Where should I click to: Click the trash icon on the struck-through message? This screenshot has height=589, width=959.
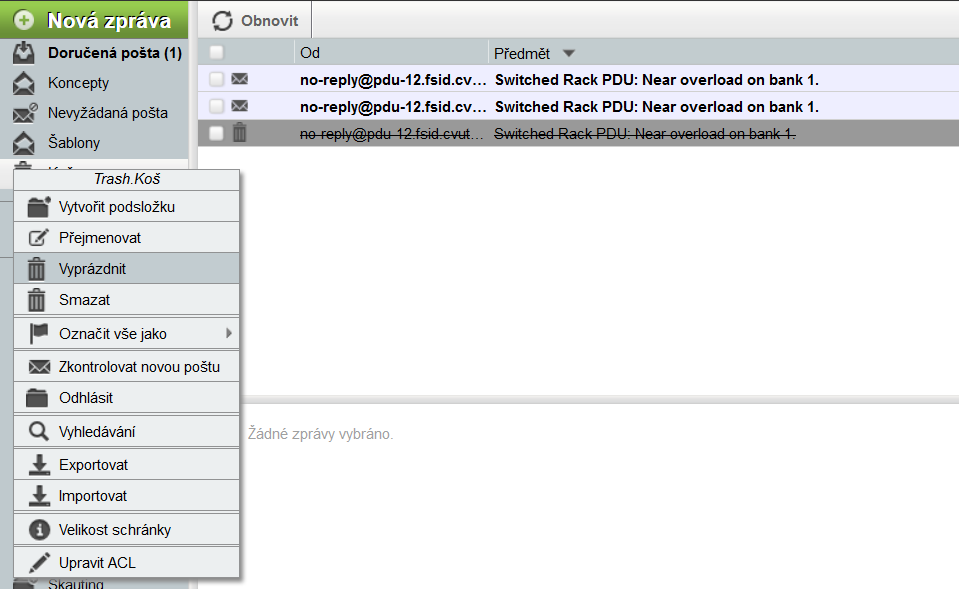tap(240, 133)
